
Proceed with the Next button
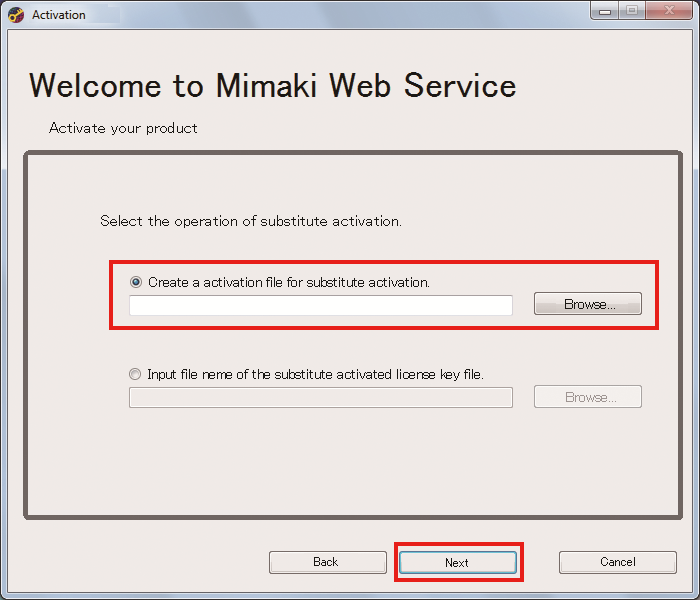(x=458, y=562)
